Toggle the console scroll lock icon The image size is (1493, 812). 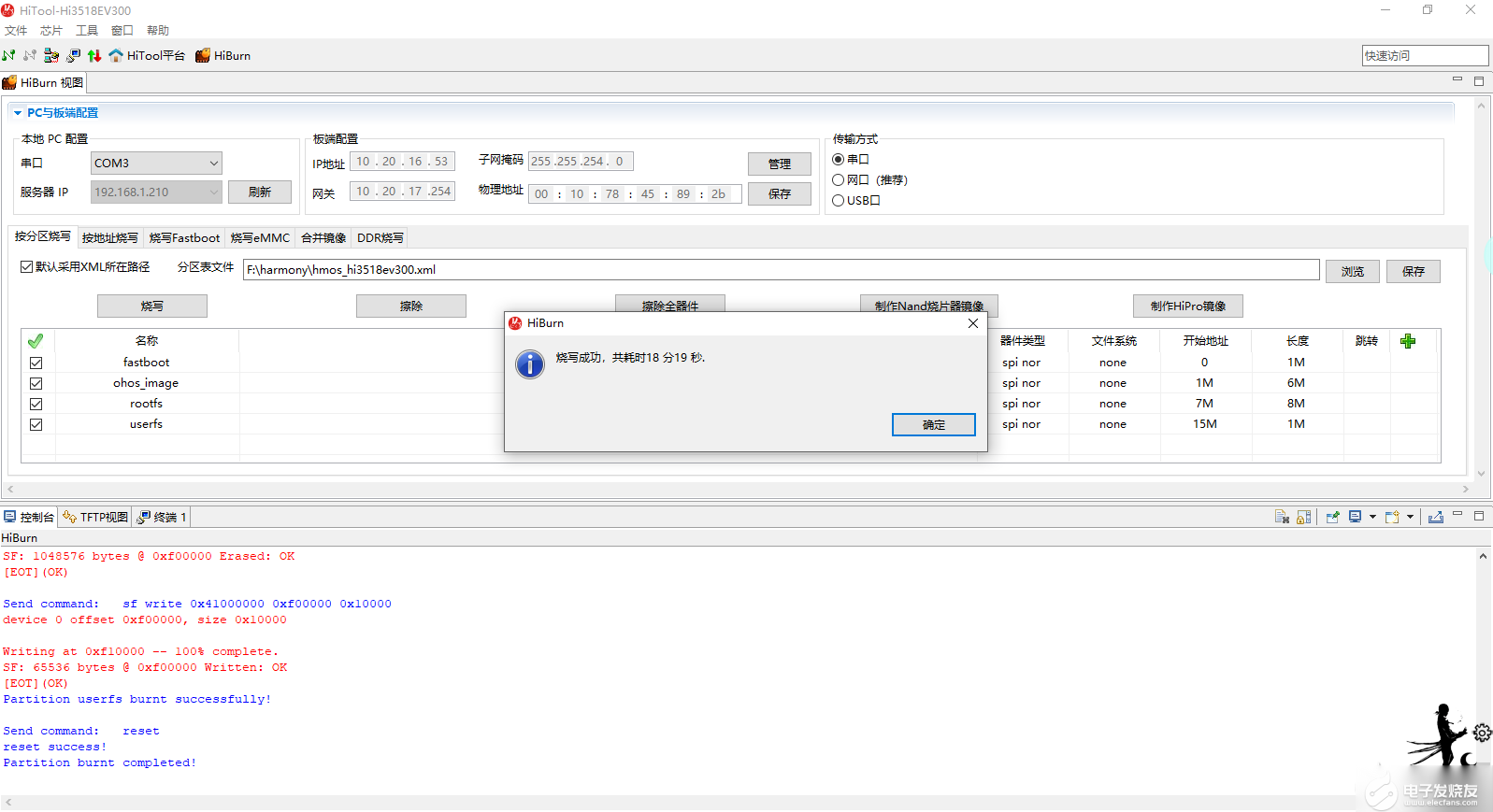point(1304,517)
